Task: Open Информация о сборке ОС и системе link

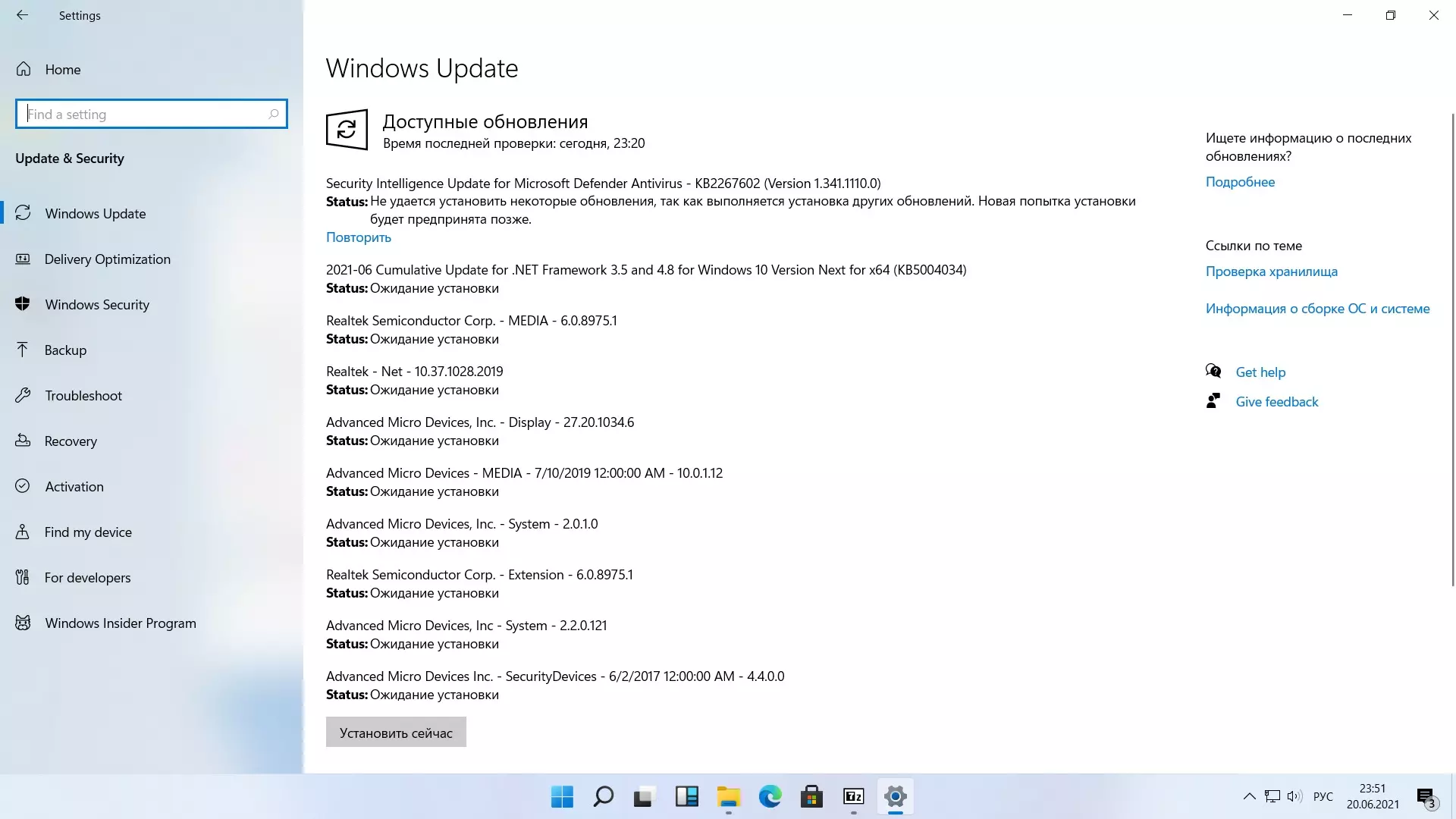Action: point(1317,309)
